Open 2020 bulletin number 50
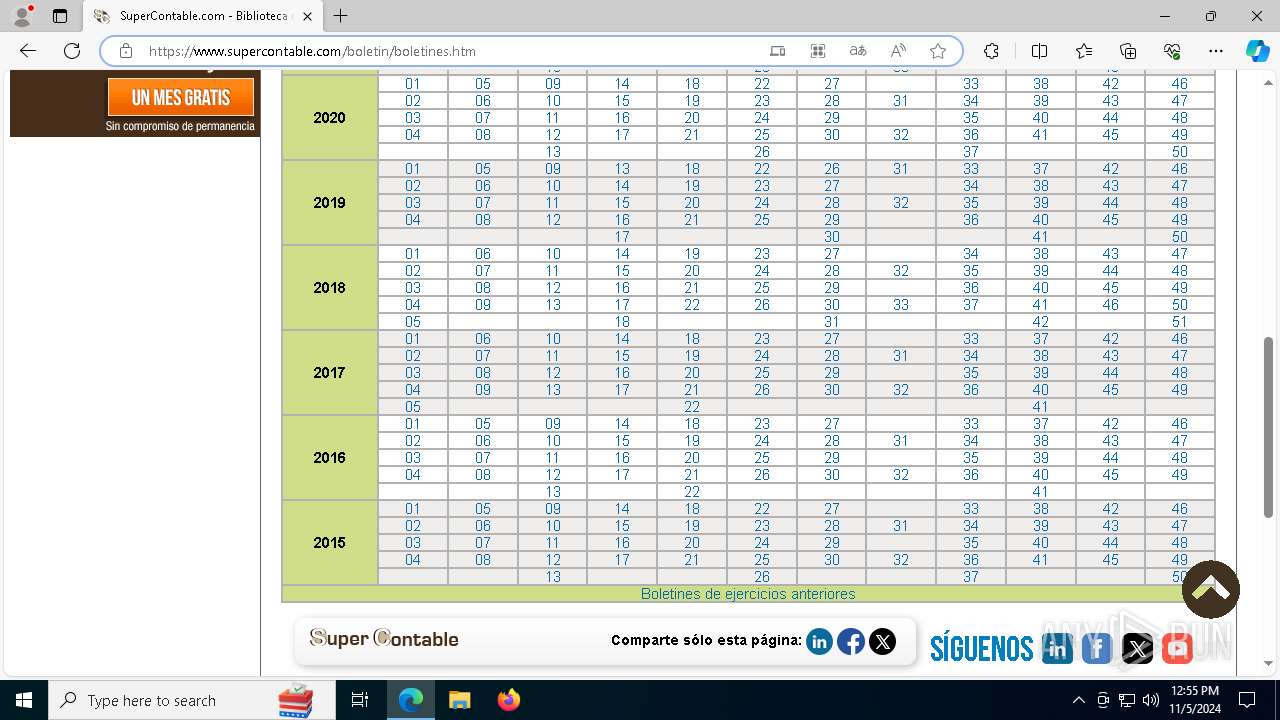Viewport: 1280px width, 720px height. 1180,152
